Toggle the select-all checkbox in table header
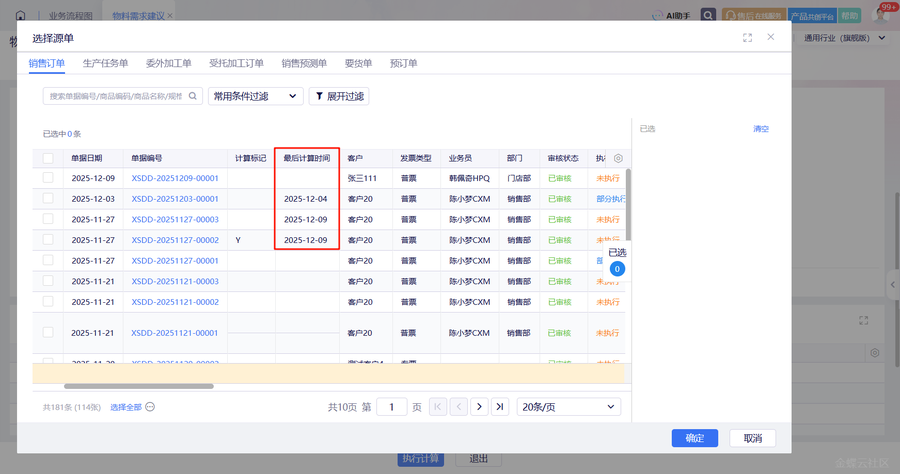The height and width of the screenshot is (474, 900). tap(48, 158)
